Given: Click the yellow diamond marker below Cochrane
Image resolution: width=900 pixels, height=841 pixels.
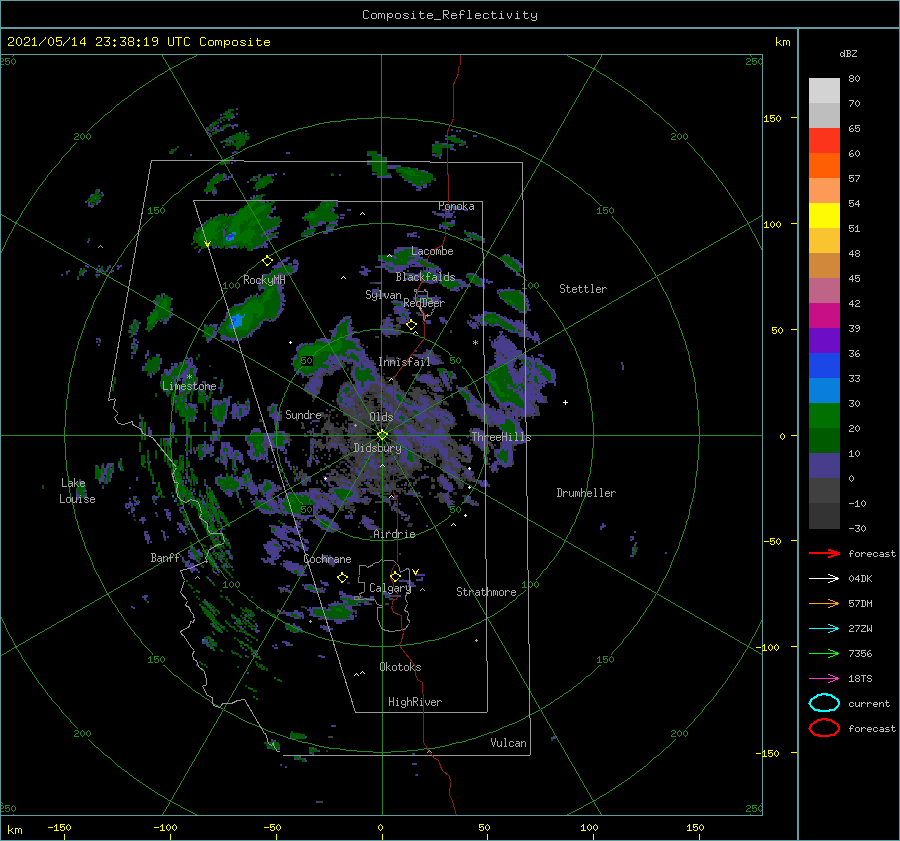Looking at the screenshot, I should point(343,578).
